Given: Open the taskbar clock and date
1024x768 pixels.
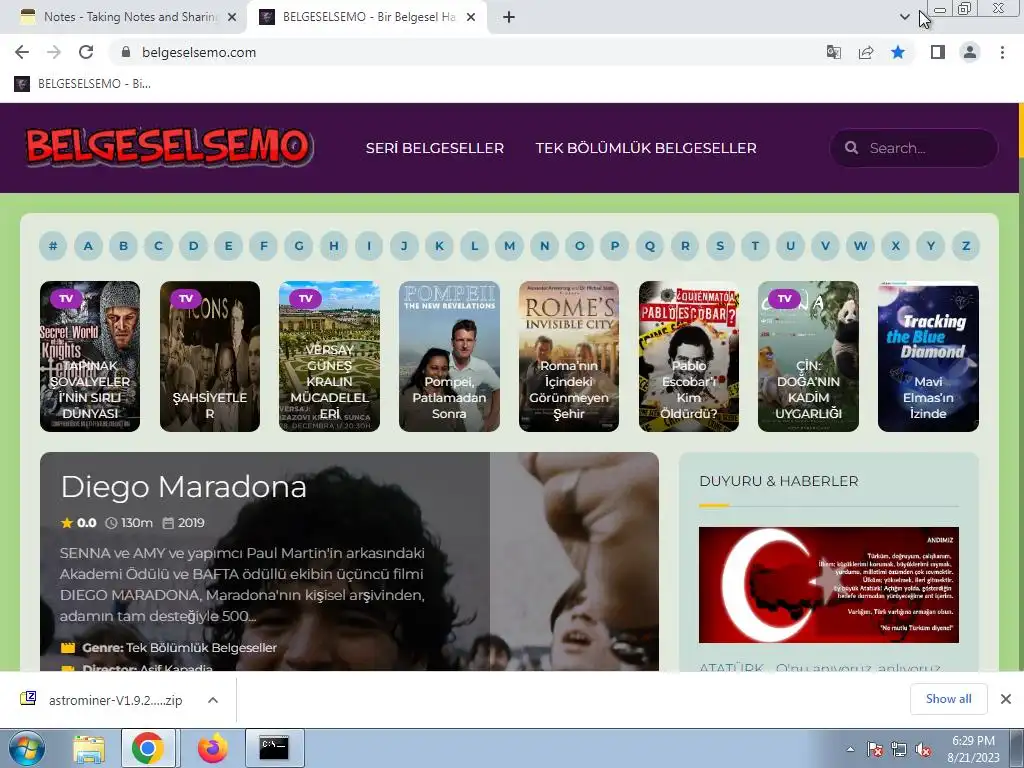Looking at the screenshot, I should tap(973, 749).
